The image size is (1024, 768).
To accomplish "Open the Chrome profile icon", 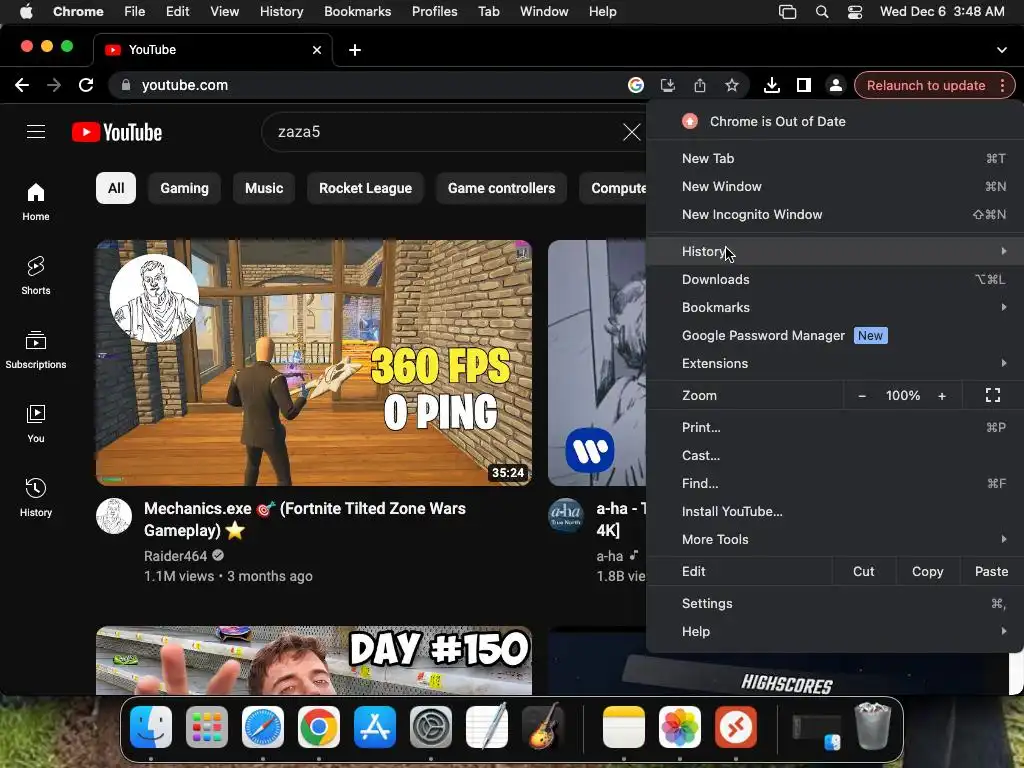I will [836, 85].
